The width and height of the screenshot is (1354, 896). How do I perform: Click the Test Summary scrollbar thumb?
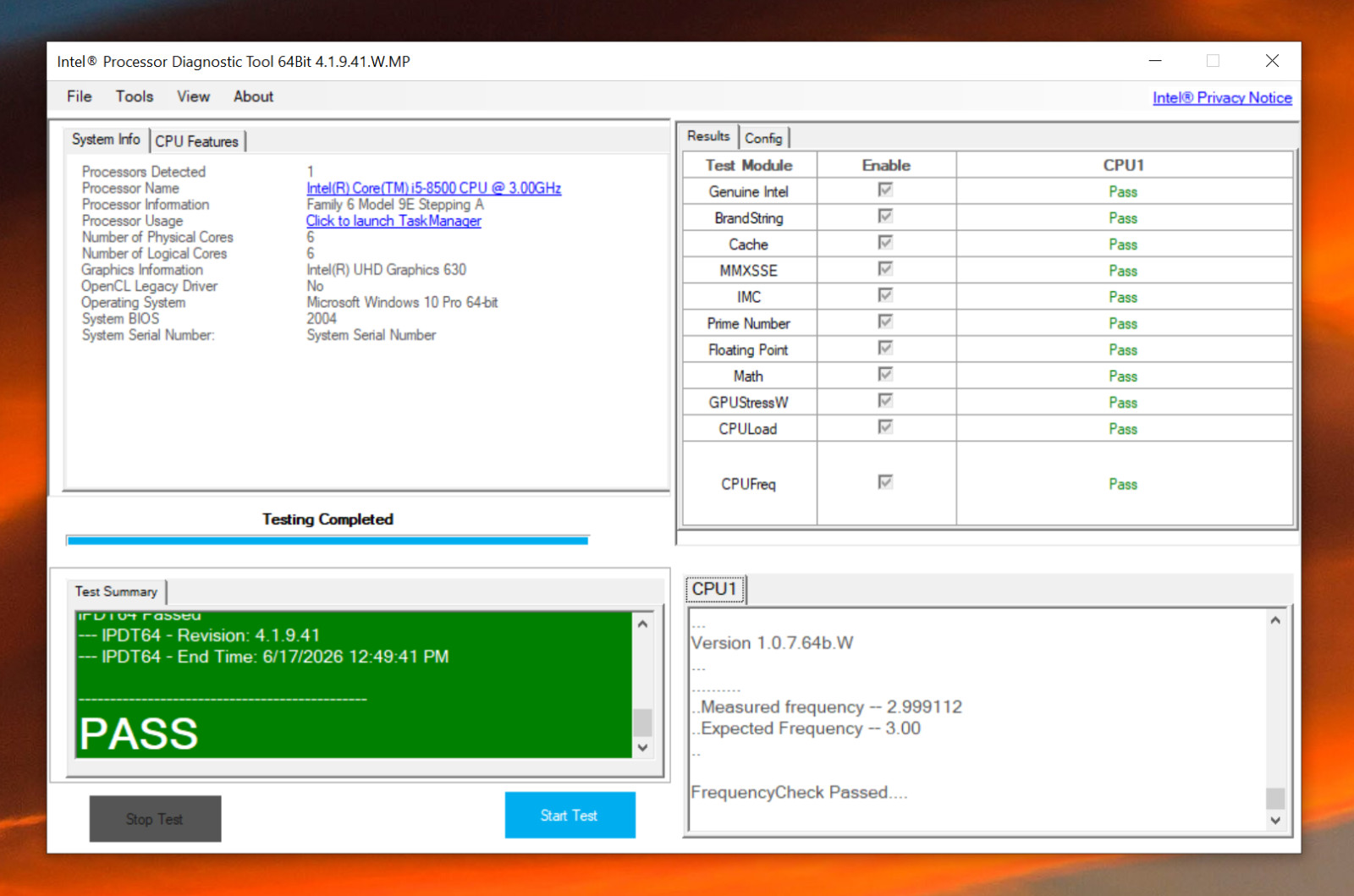(642, 722)
